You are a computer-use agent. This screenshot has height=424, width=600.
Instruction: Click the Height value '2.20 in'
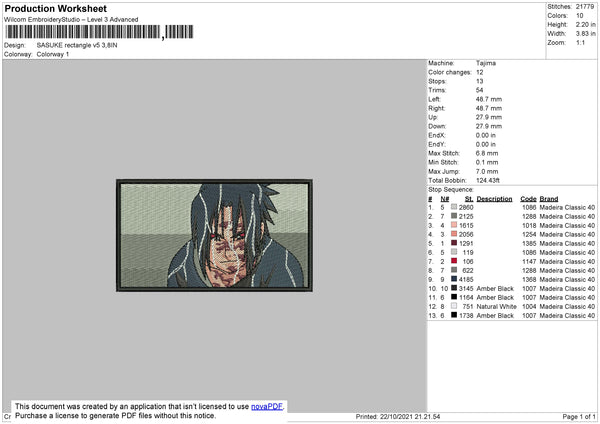click(x=585, y=24)
